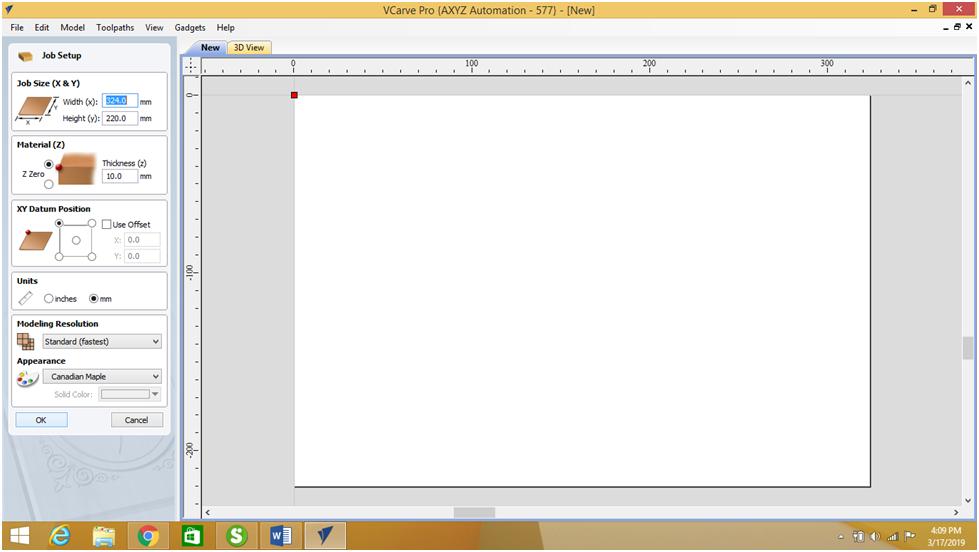Open the Toolpaths menu
The height and width of the screenshot is (552, 979).
tap(115, 27)
